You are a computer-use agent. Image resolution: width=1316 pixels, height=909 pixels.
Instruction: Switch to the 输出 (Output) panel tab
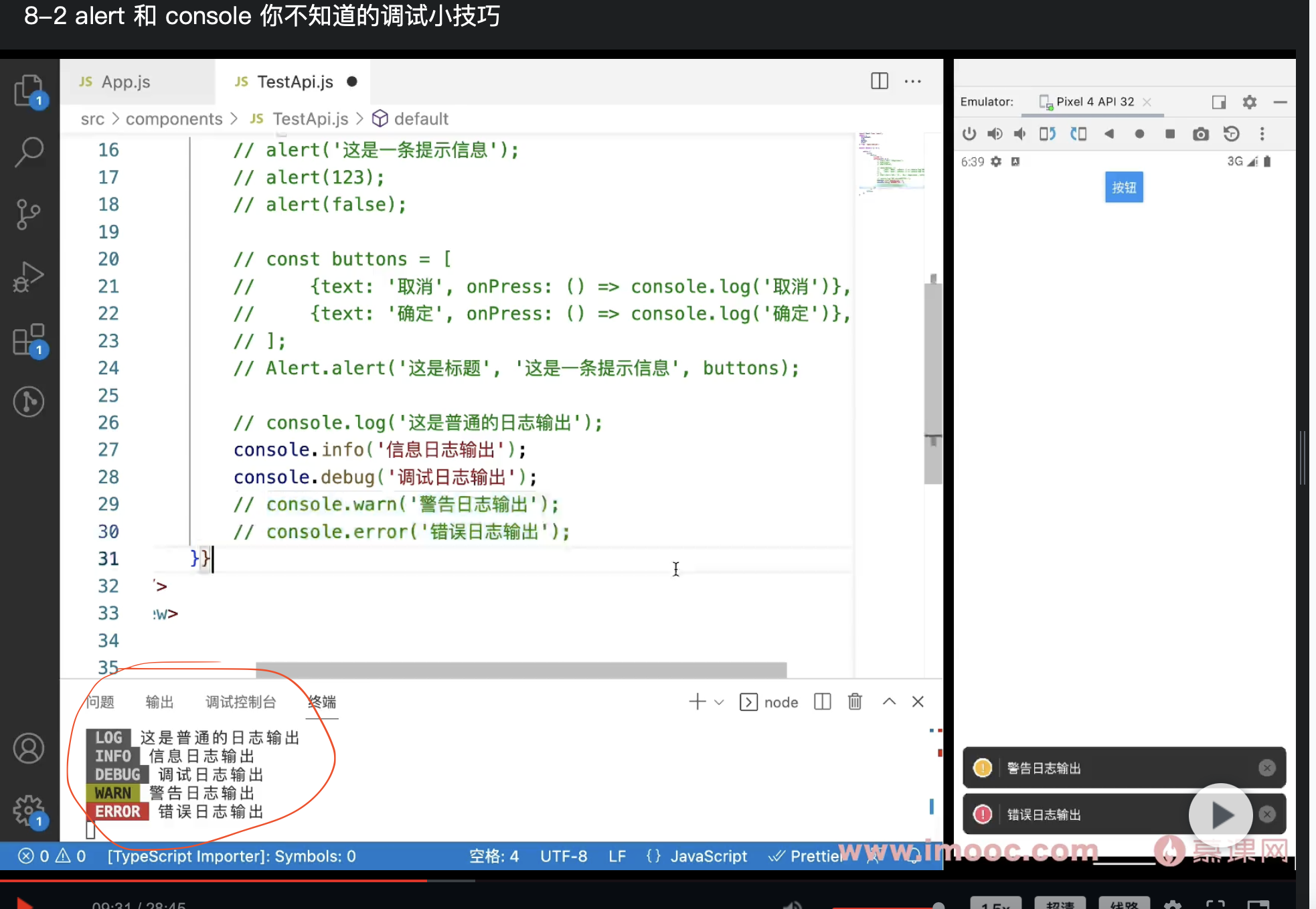coord(159,701)
